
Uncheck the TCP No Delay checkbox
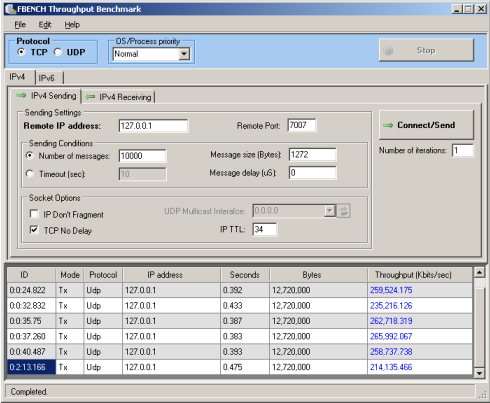tap(34, 230)
